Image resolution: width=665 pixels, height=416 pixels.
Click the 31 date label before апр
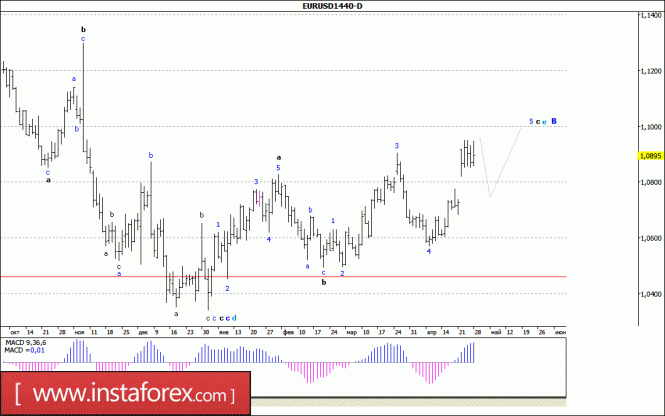click(x=414, y=332)
